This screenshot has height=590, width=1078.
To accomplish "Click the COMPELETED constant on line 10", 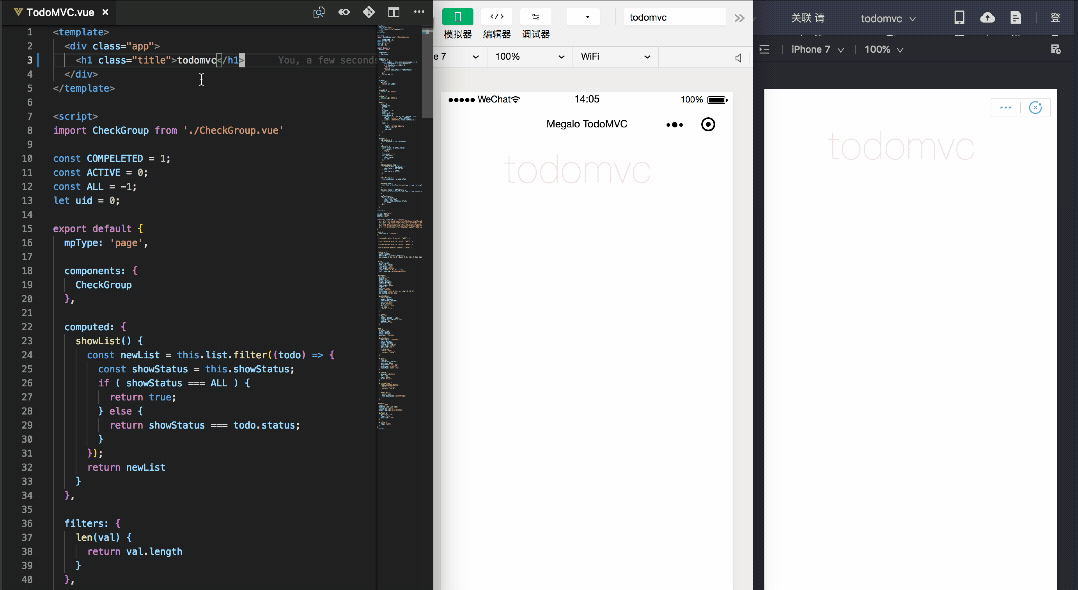I will coord(115,158).
